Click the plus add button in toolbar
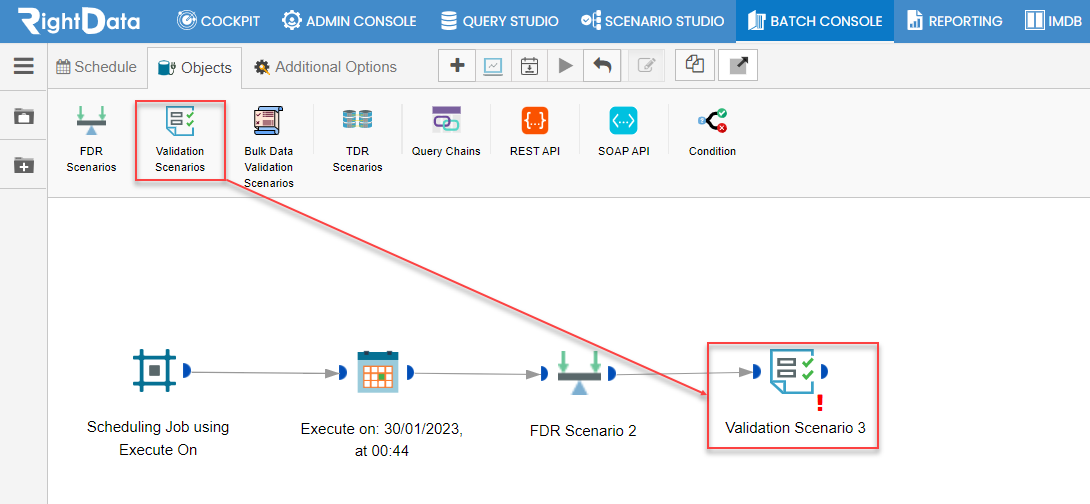The height and width of the screenshot is (504, 1090). click(457, 65)
